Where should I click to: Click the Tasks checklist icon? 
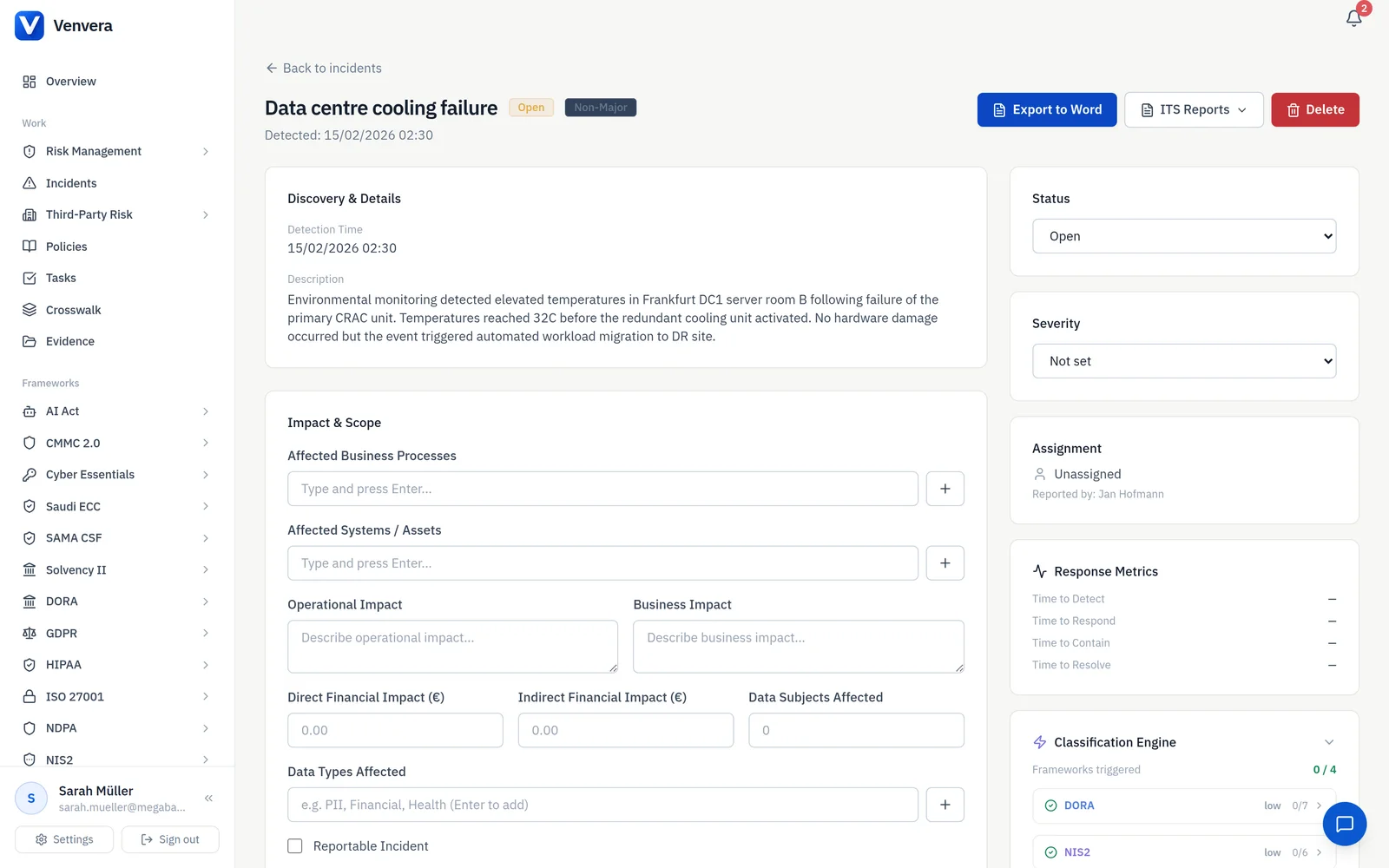pos(30,278)
